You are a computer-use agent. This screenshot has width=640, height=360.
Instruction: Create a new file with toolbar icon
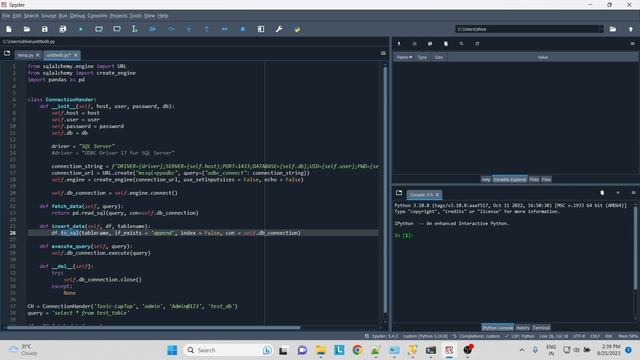[x=9, y=29]
